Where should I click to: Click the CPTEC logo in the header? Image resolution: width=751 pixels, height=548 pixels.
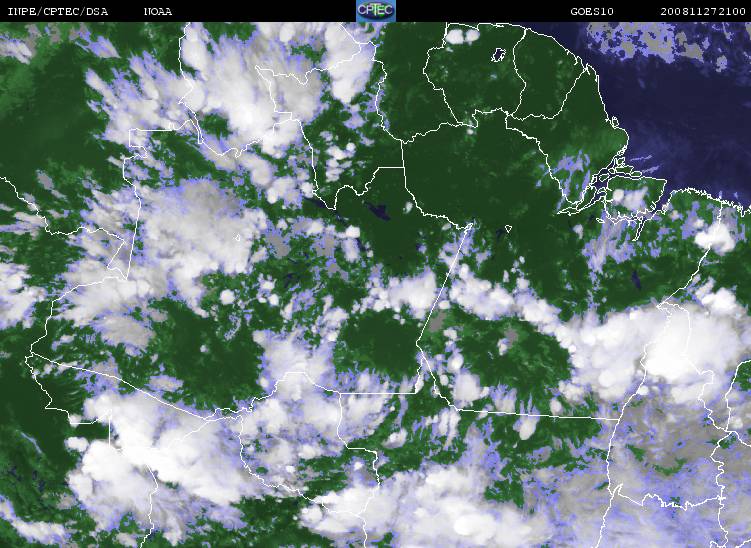[x=376, y=11]
